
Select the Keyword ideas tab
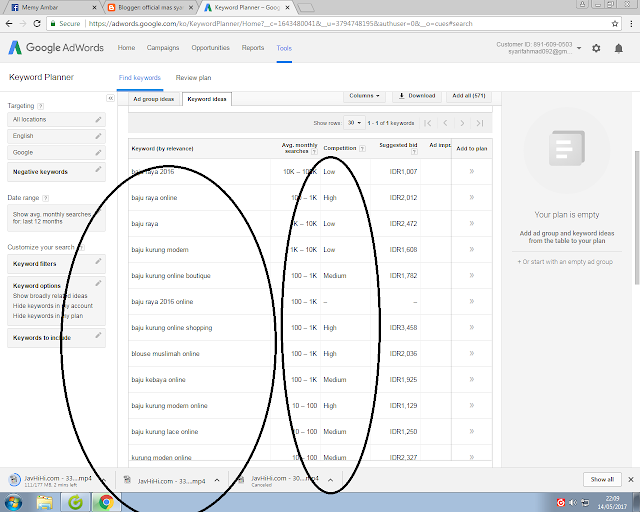coord(207,99)
